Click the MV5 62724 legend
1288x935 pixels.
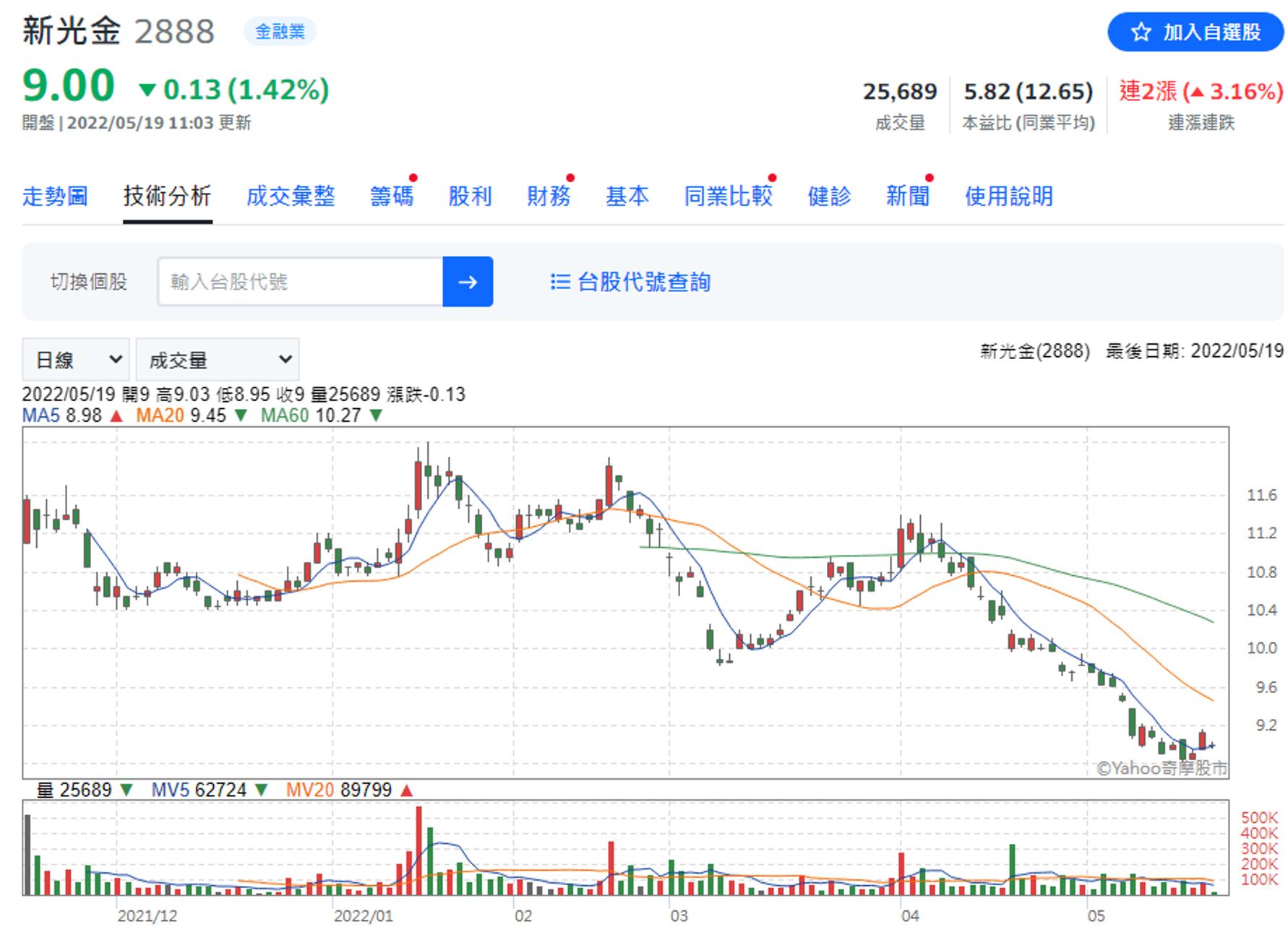pyautogui.click(x=210, y=790)
